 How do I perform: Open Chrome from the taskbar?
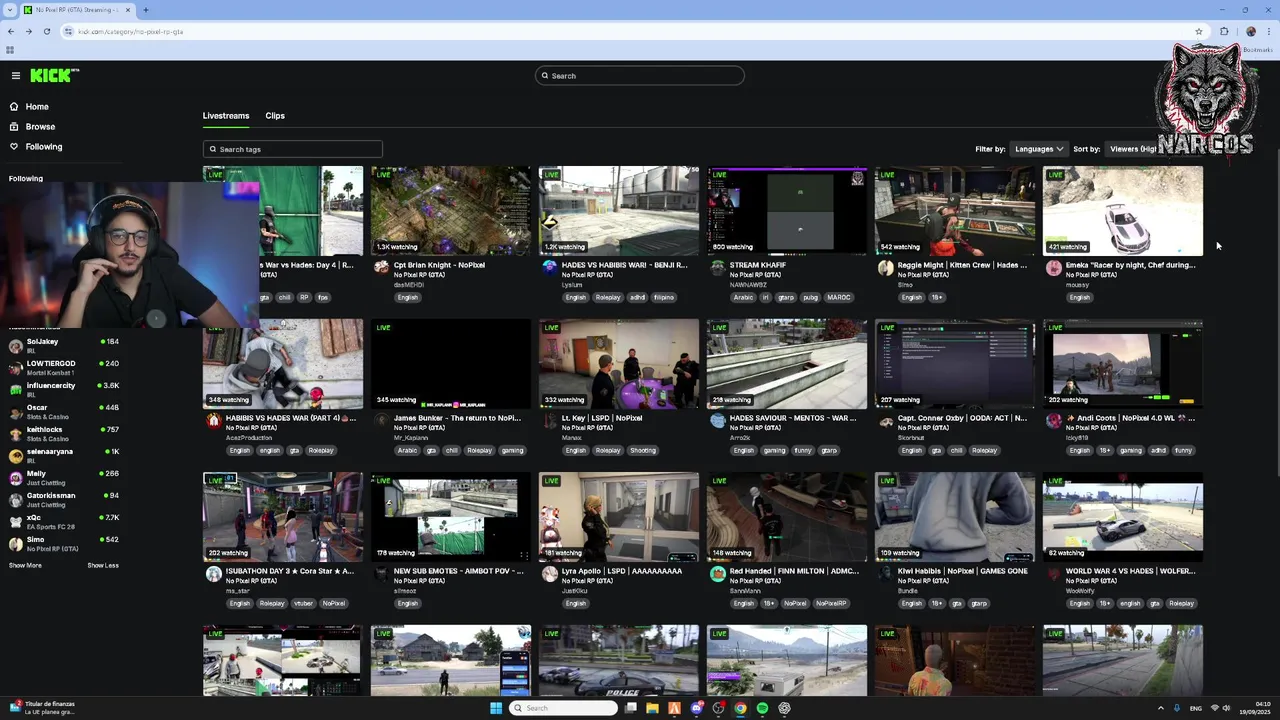click(740, 708)
